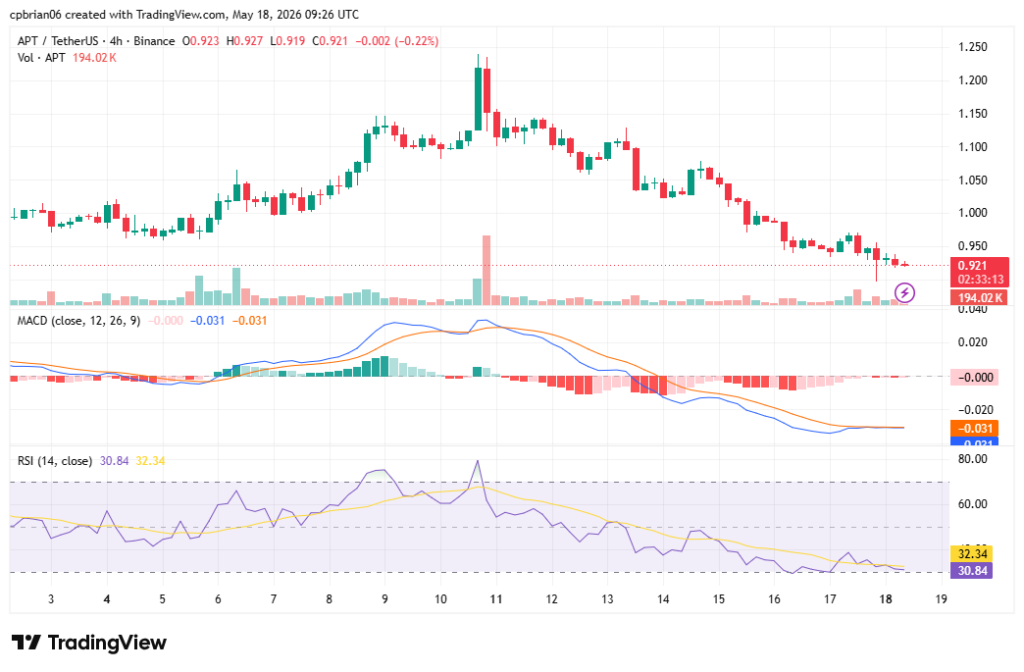Screen dimensions: 1024x672
Task: Select the RSI (14, close) legend
Action: pos(54,461)
